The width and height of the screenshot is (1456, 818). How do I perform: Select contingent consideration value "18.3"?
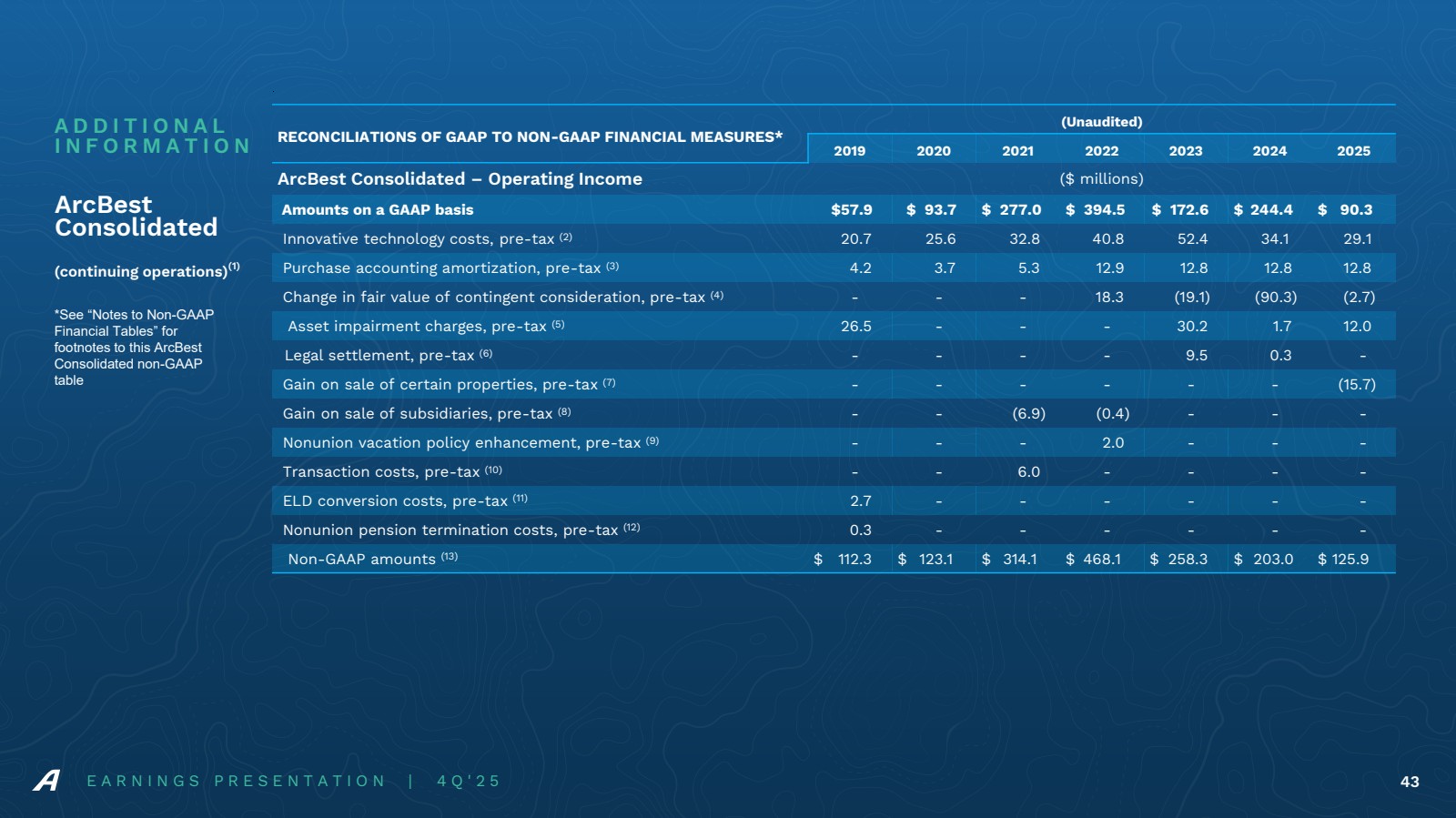coord(1110,298)
